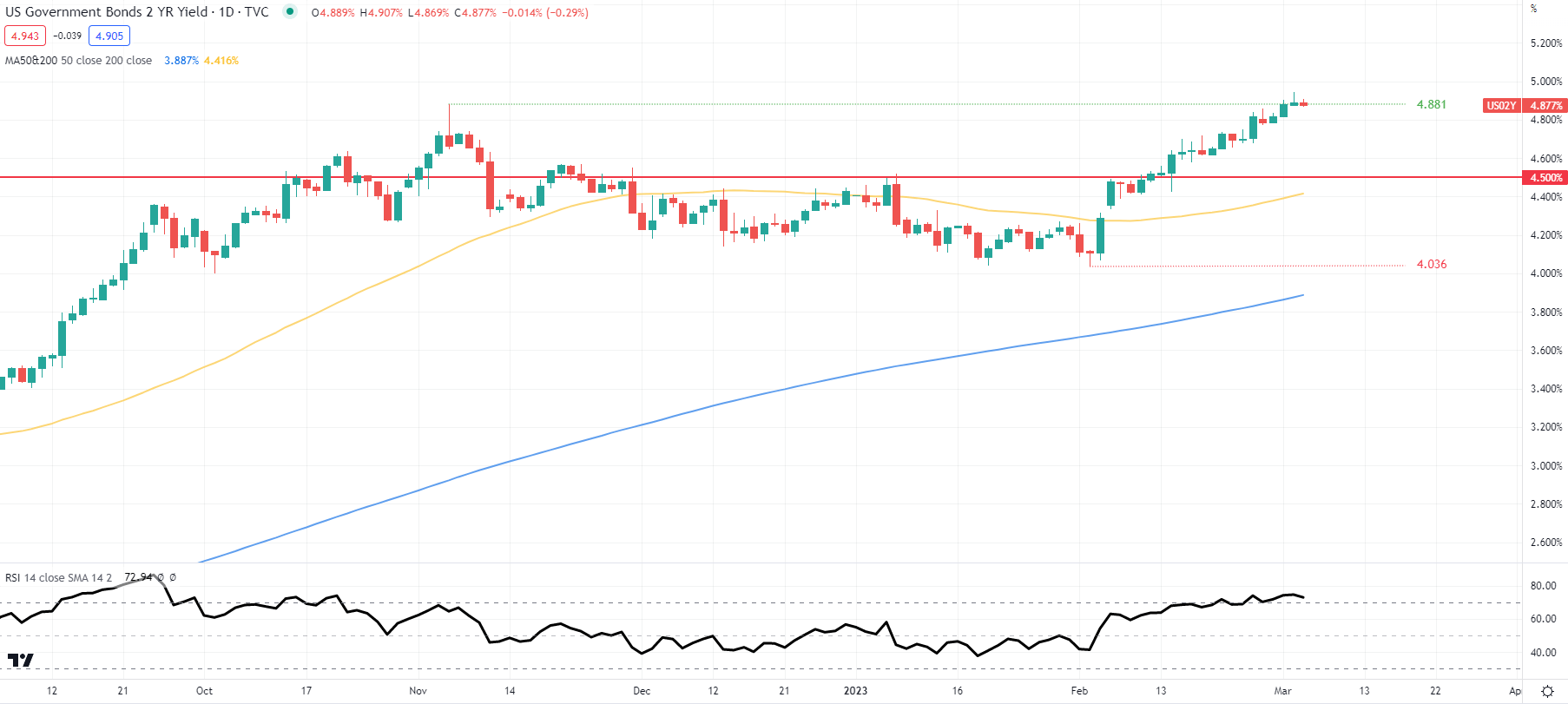
Task: Click the H4.907% high value
Action: [381, 13]
